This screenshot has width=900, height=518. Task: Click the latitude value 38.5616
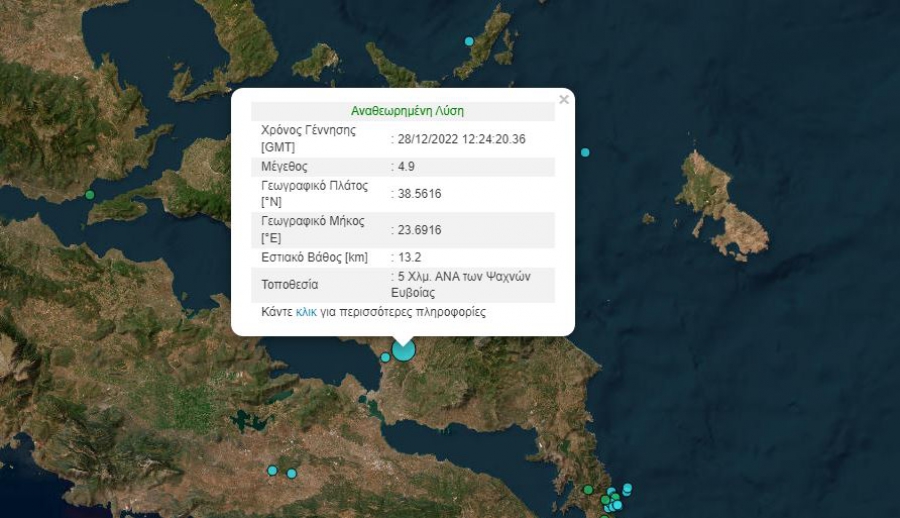click(x=419, y=194)
